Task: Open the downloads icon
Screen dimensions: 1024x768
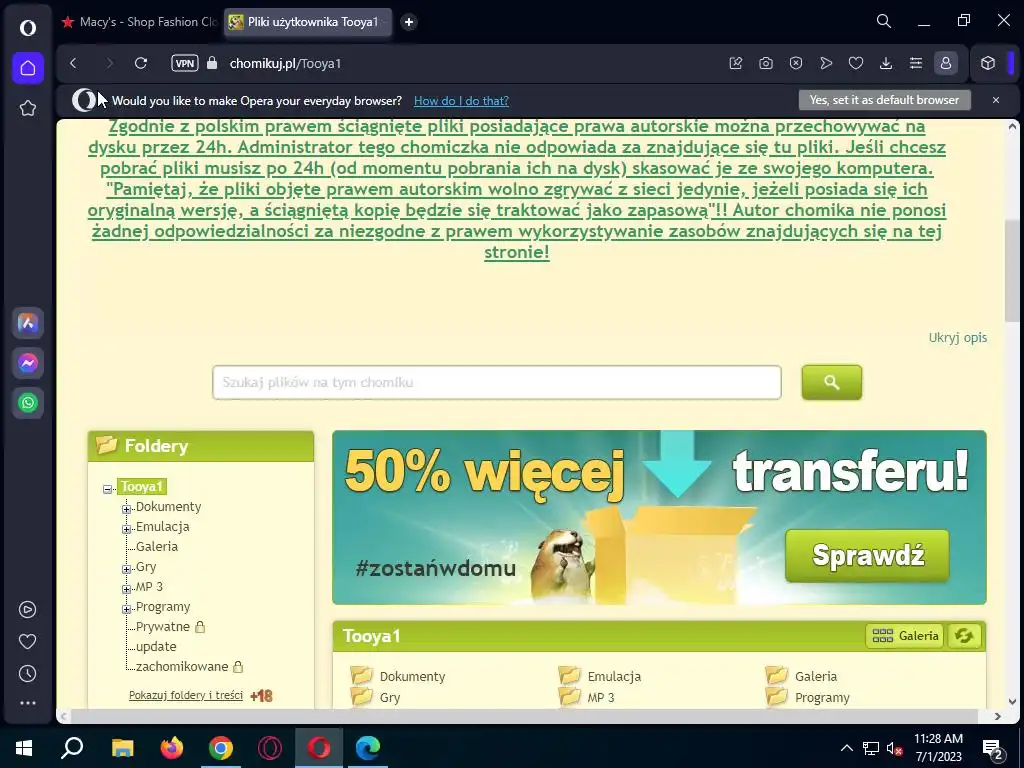Action: (x=886, y=63)
